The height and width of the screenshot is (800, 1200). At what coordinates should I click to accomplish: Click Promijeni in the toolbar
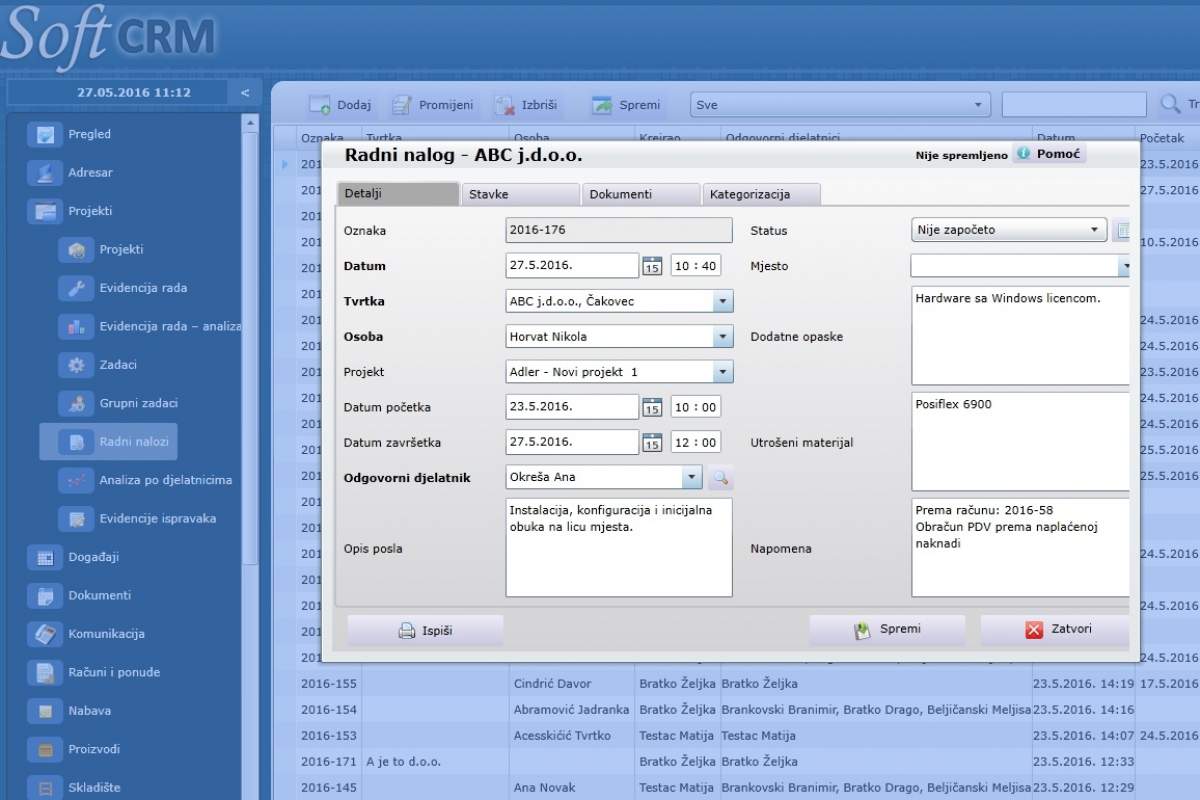pos(432,105)
